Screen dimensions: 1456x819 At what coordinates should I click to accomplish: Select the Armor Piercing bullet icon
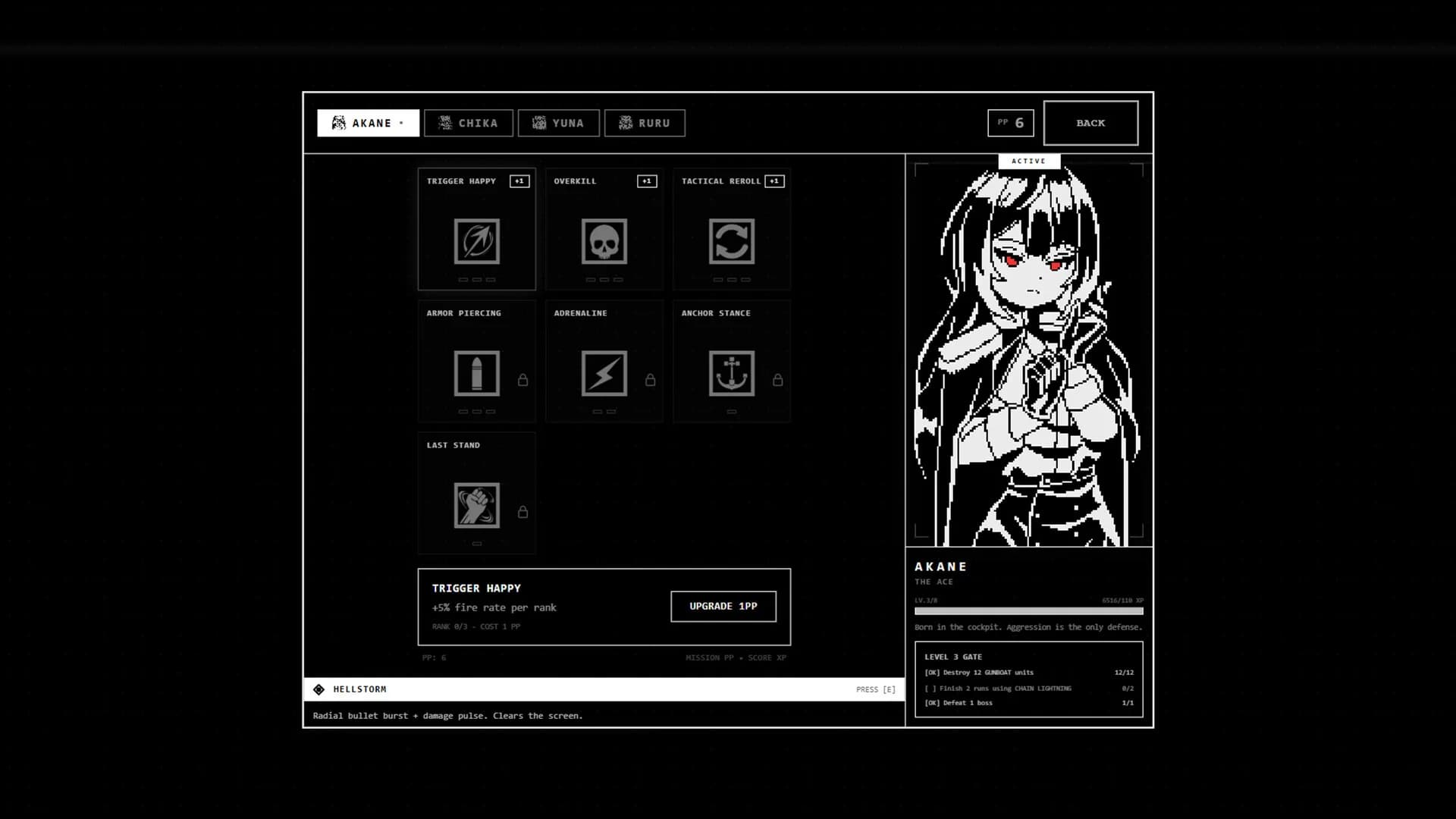click(476, 373)
